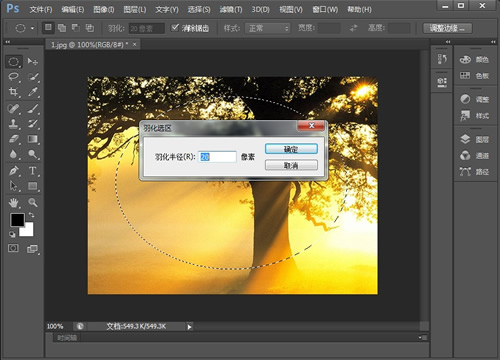The width and height of the screenshot is (500, 360).
Task: Open the Style (样式) dropdown
Action: (267, 28)
